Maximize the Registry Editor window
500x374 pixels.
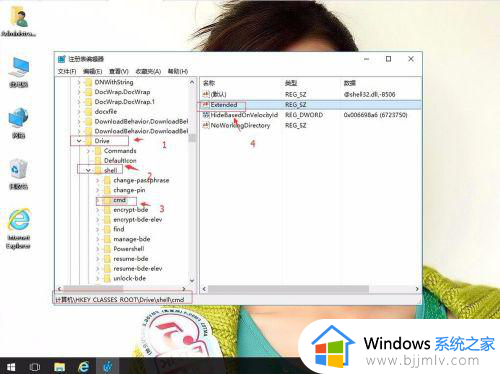click(388, 59)
